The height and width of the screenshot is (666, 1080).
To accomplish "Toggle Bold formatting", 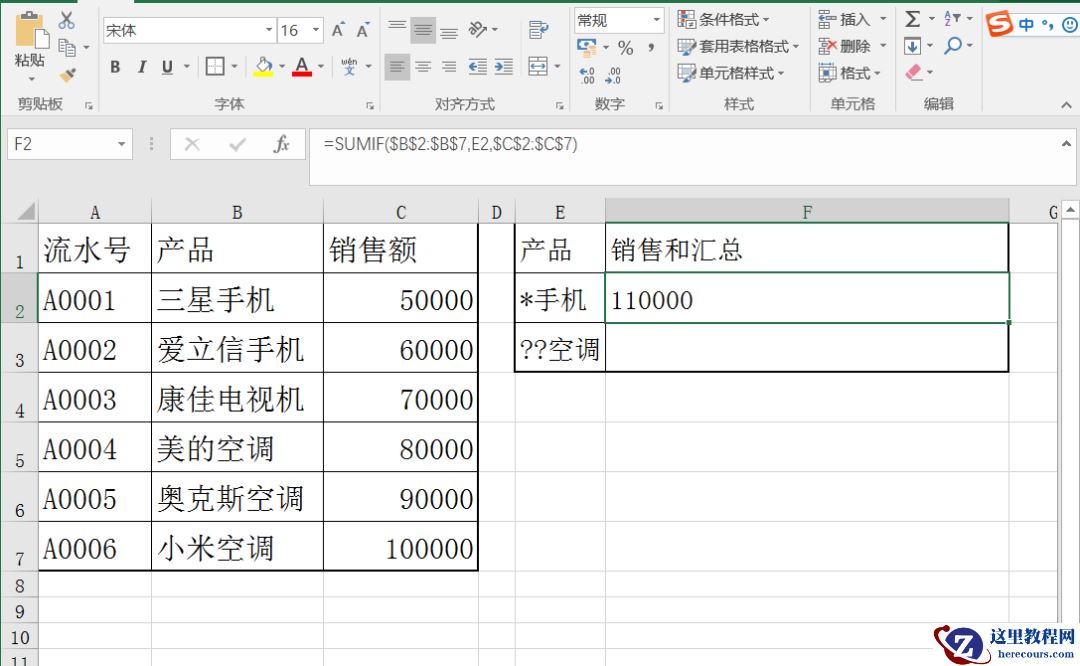I will pos(116,67).
